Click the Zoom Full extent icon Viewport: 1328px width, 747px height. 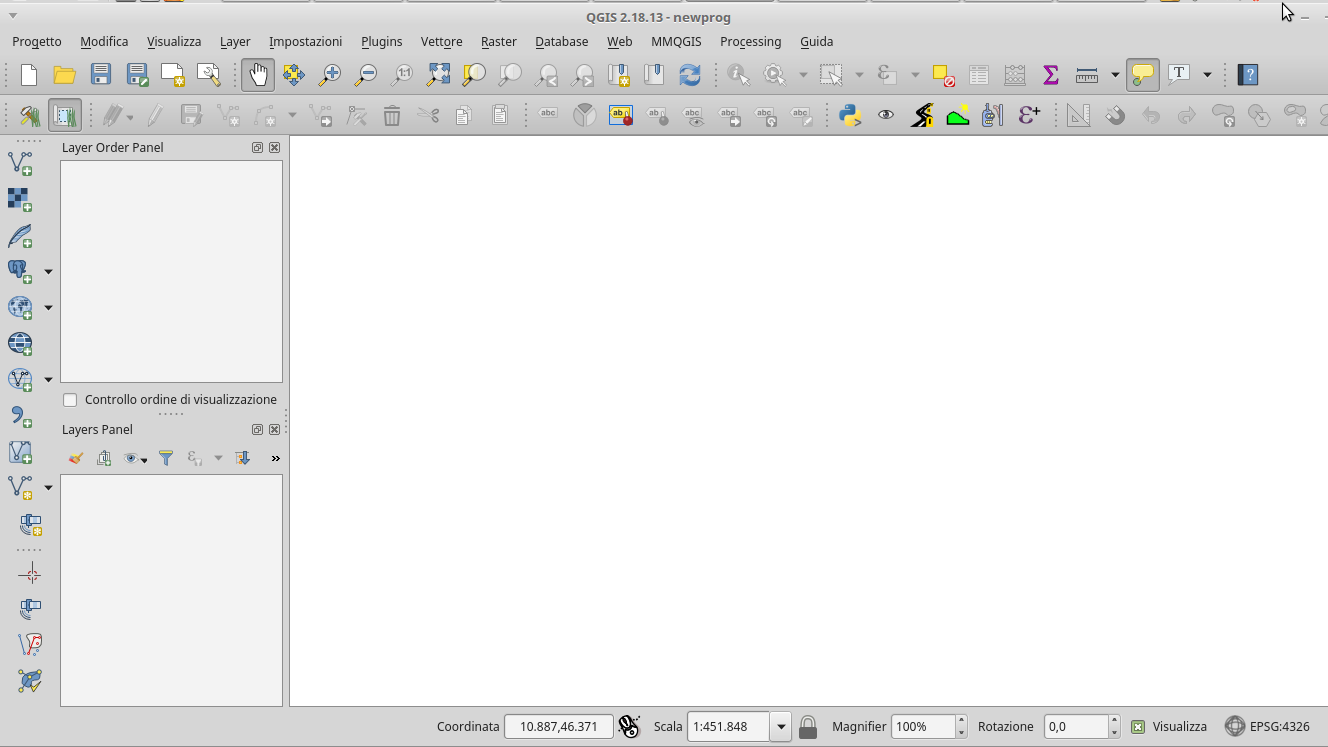[x=438, y=75]
